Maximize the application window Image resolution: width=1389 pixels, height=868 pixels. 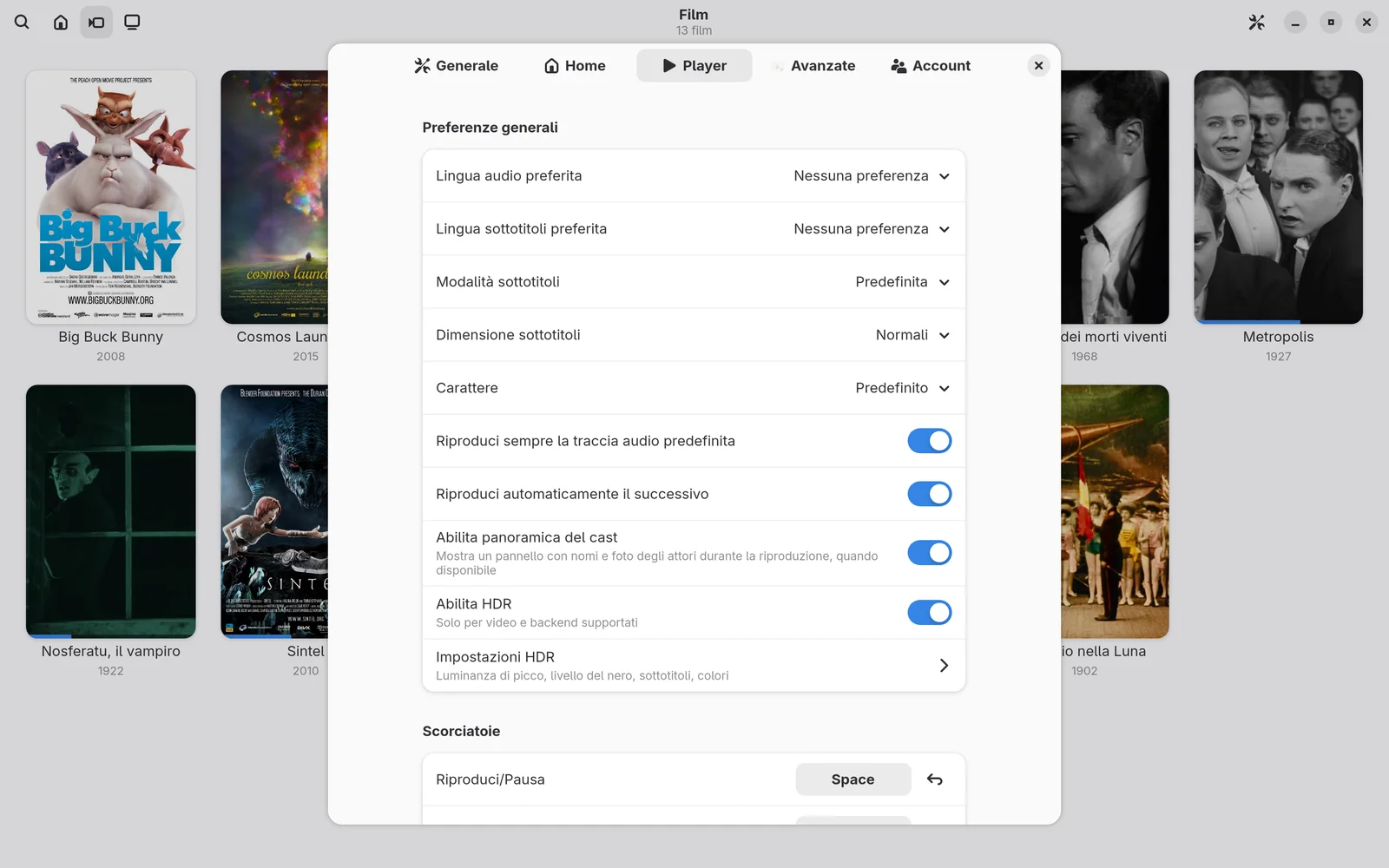1331,23
